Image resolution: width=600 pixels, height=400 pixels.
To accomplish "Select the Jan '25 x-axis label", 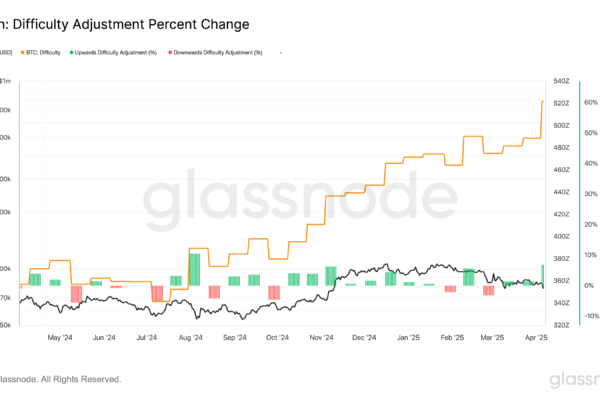I will tap(408, 338).
